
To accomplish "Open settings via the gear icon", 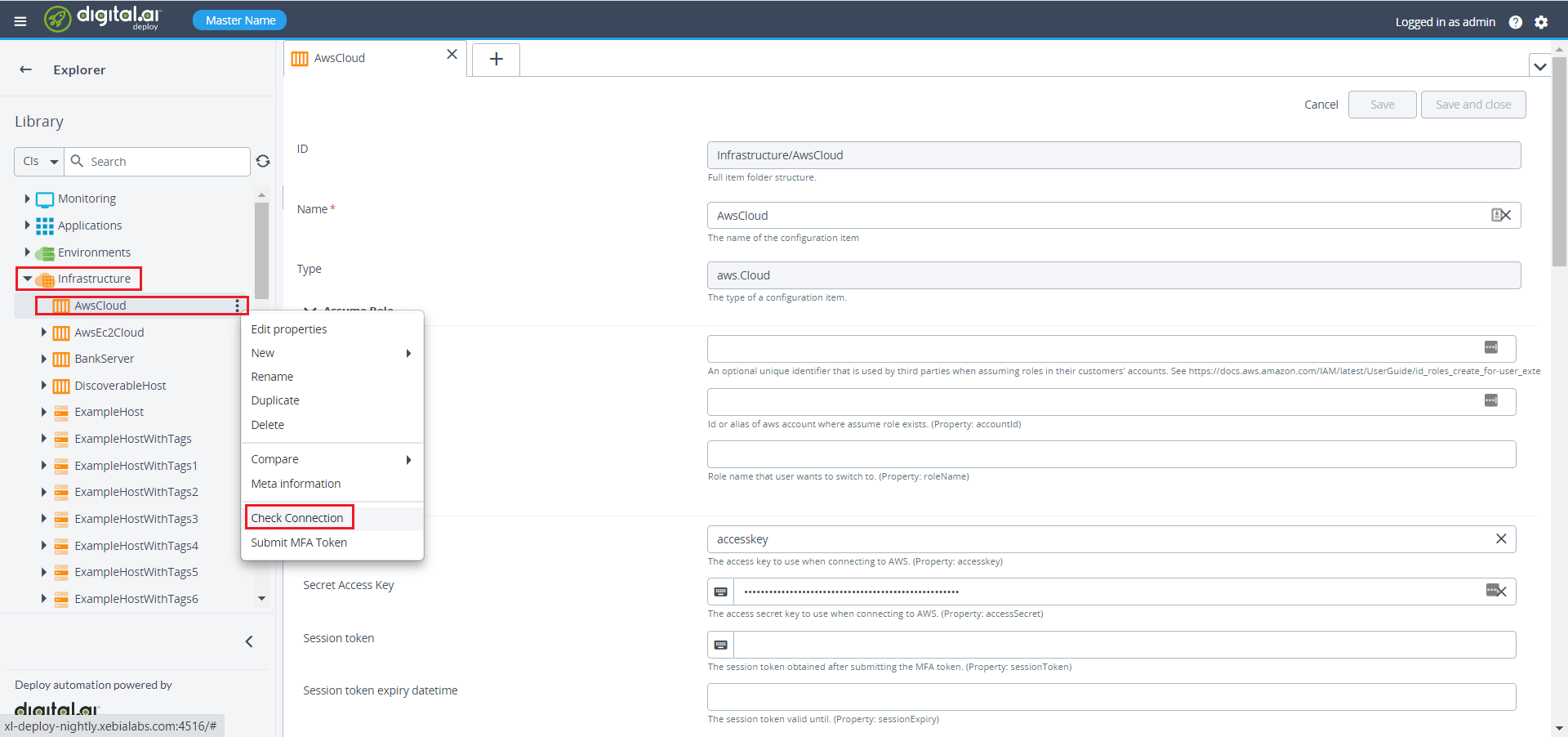I will 1542,22.
